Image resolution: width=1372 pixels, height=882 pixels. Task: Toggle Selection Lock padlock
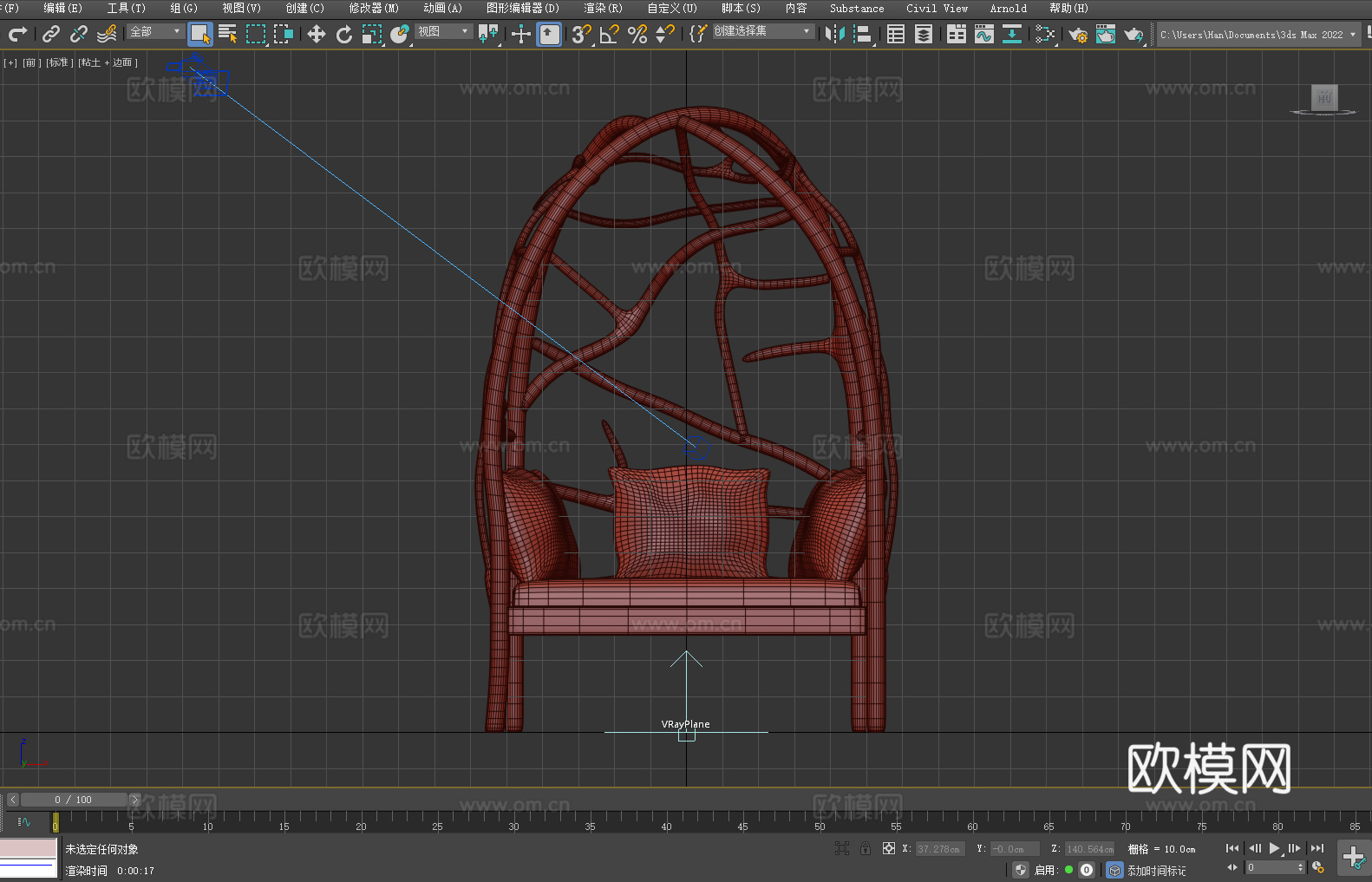tap(866, 848)
